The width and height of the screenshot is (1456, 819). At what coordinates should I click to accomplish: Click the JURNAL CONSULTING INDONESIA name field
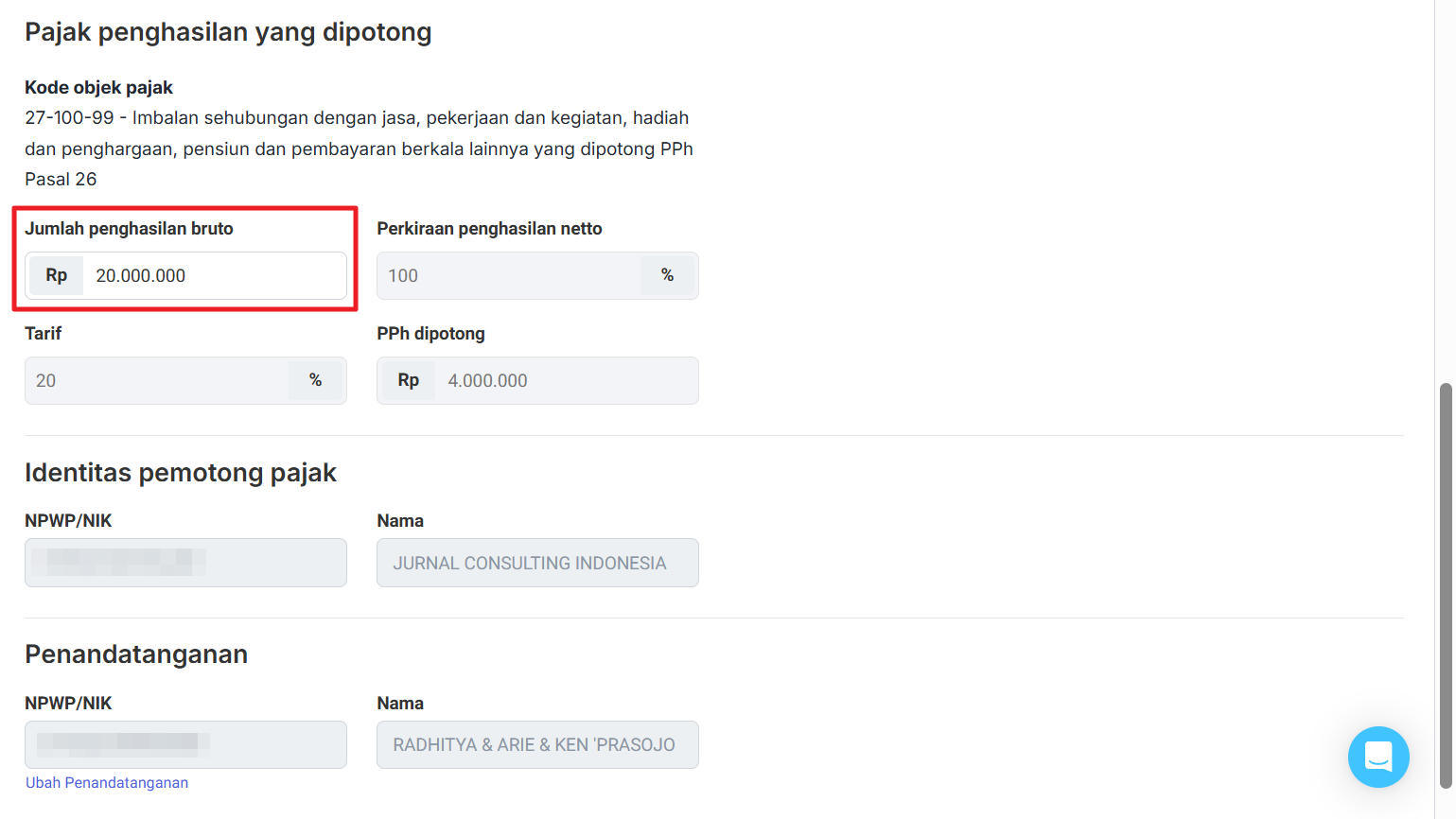point(537,563)
